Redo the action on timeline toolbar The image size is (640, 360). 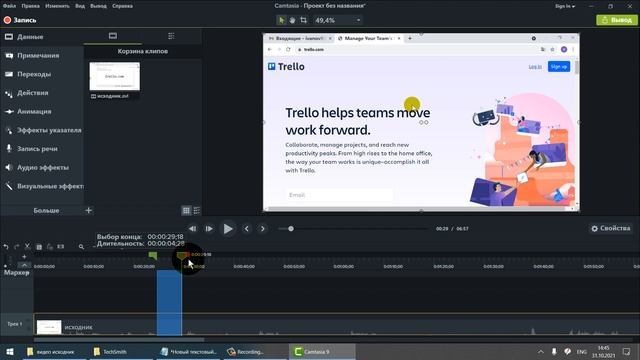[16, 247]
